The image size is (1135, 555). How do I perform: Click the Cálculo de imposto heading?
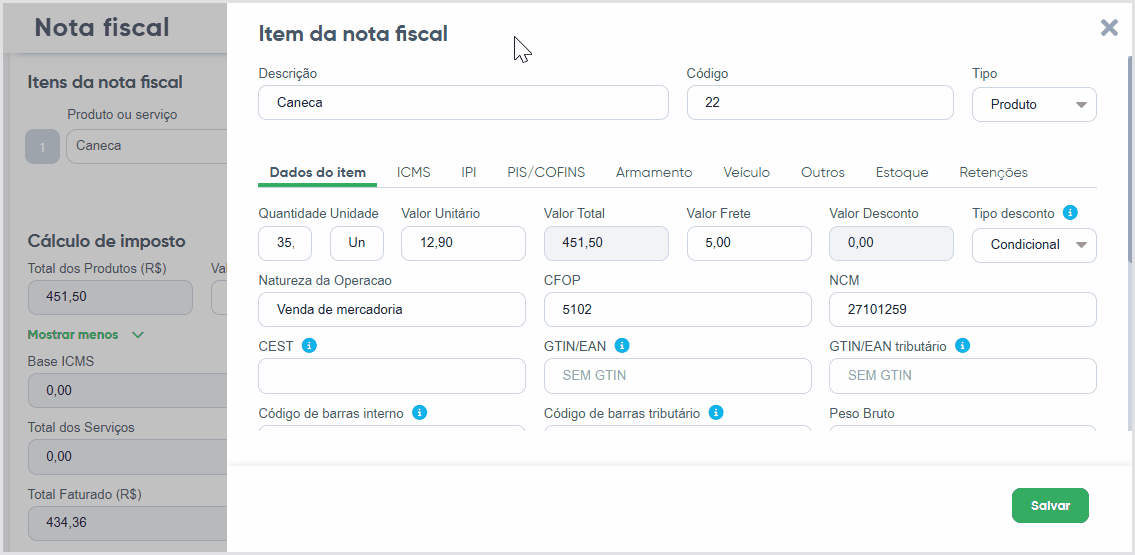click(106, 241)
